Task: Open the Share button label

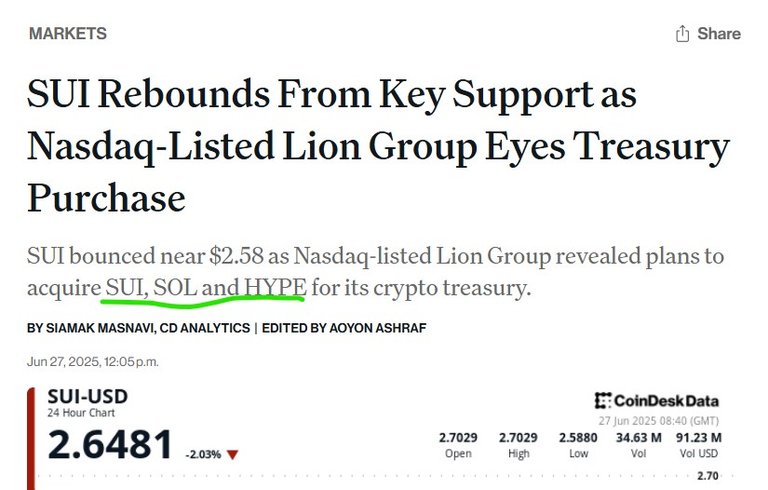Action: (x=719, y=34)
